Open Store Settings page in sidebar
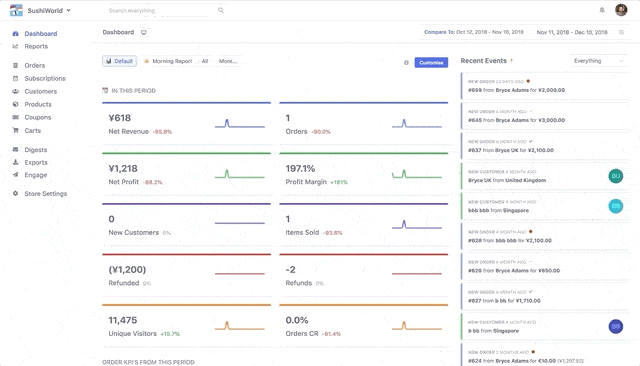This screenshot has height=366, width=640. click(45, 194)
